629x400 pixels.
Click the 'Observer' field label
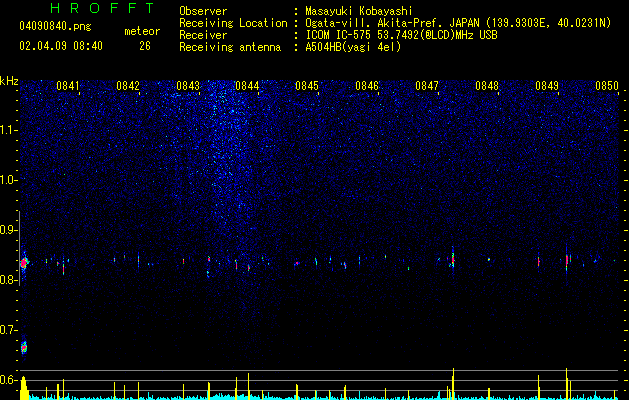(203, 11)
